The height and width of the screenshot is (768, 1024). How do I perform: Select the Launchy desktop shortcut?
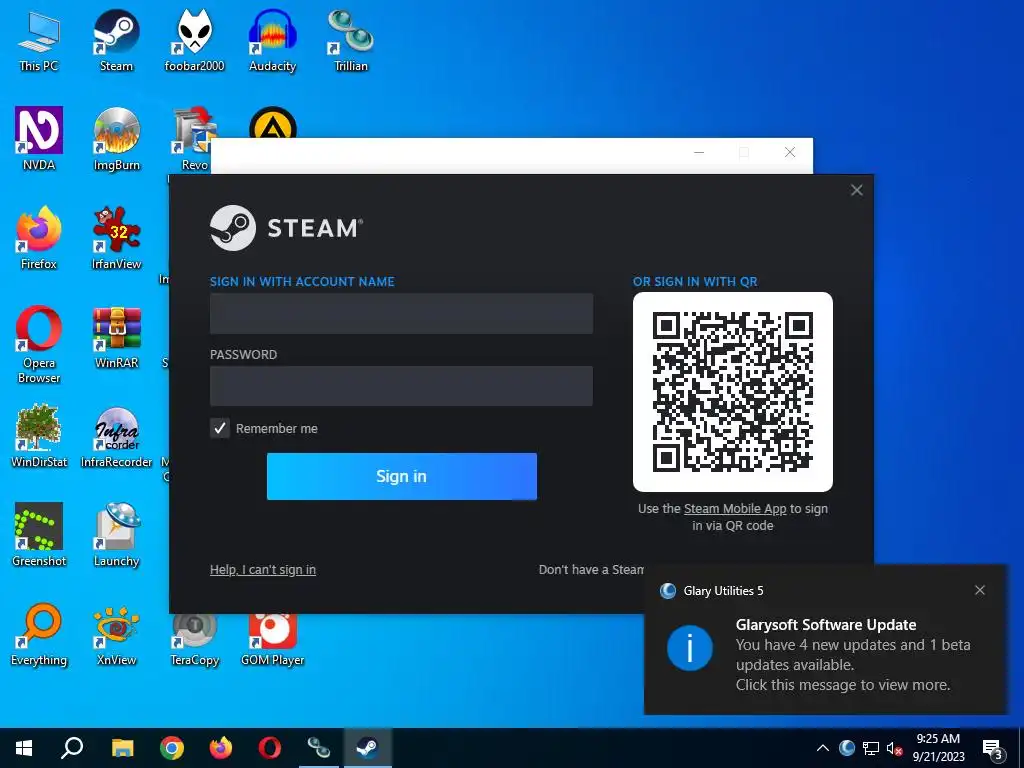pos(116,535)
